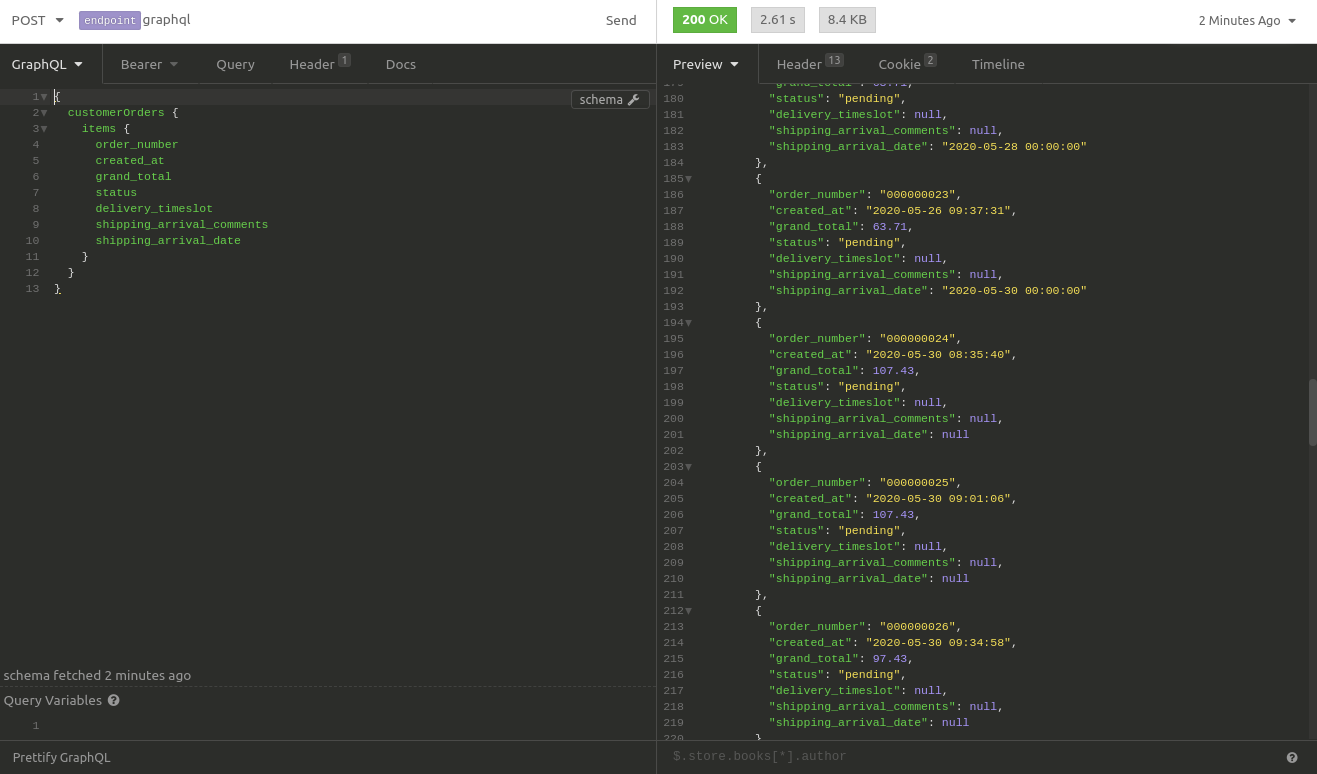The height and width of the screenshot is (774, 1317).
Task: Collapse the response block at line 203
Action: point(688,467)
